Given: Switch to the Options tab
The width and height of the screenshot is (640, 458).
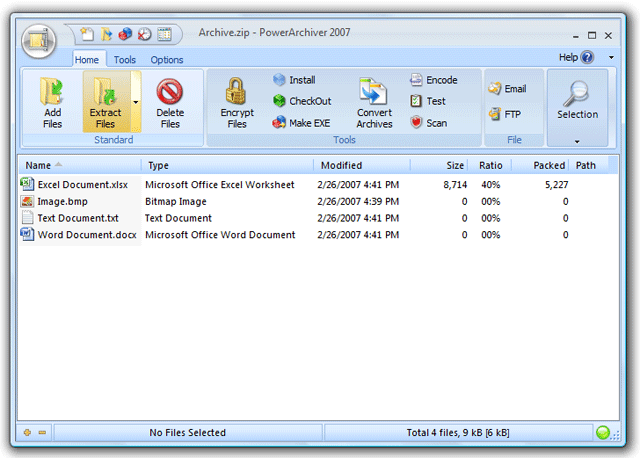Looking at the screenshot, I should coord(167,60).
